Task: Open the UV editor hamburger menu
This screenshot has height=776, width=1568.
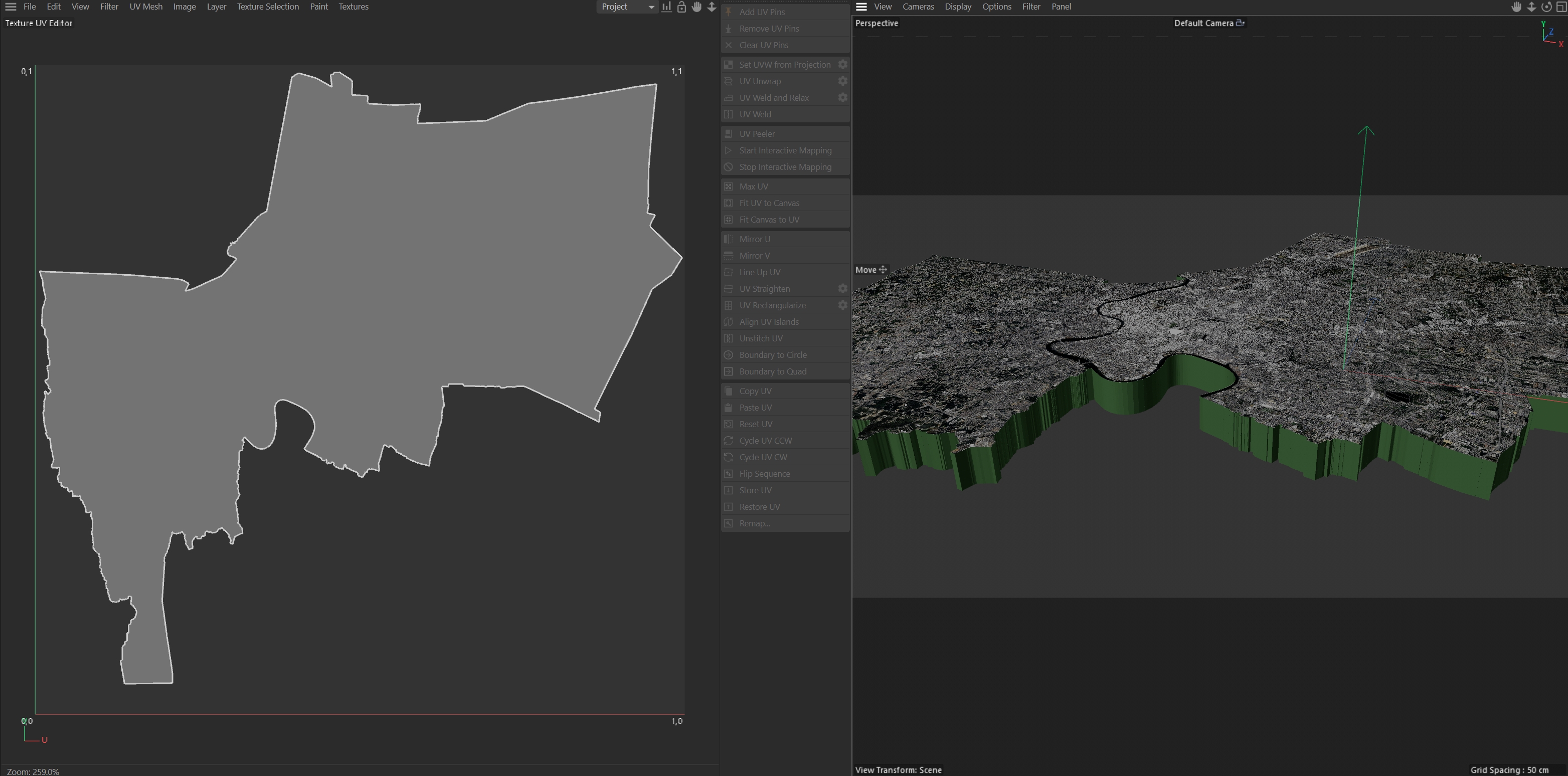Action: click(x=11, y=7)
